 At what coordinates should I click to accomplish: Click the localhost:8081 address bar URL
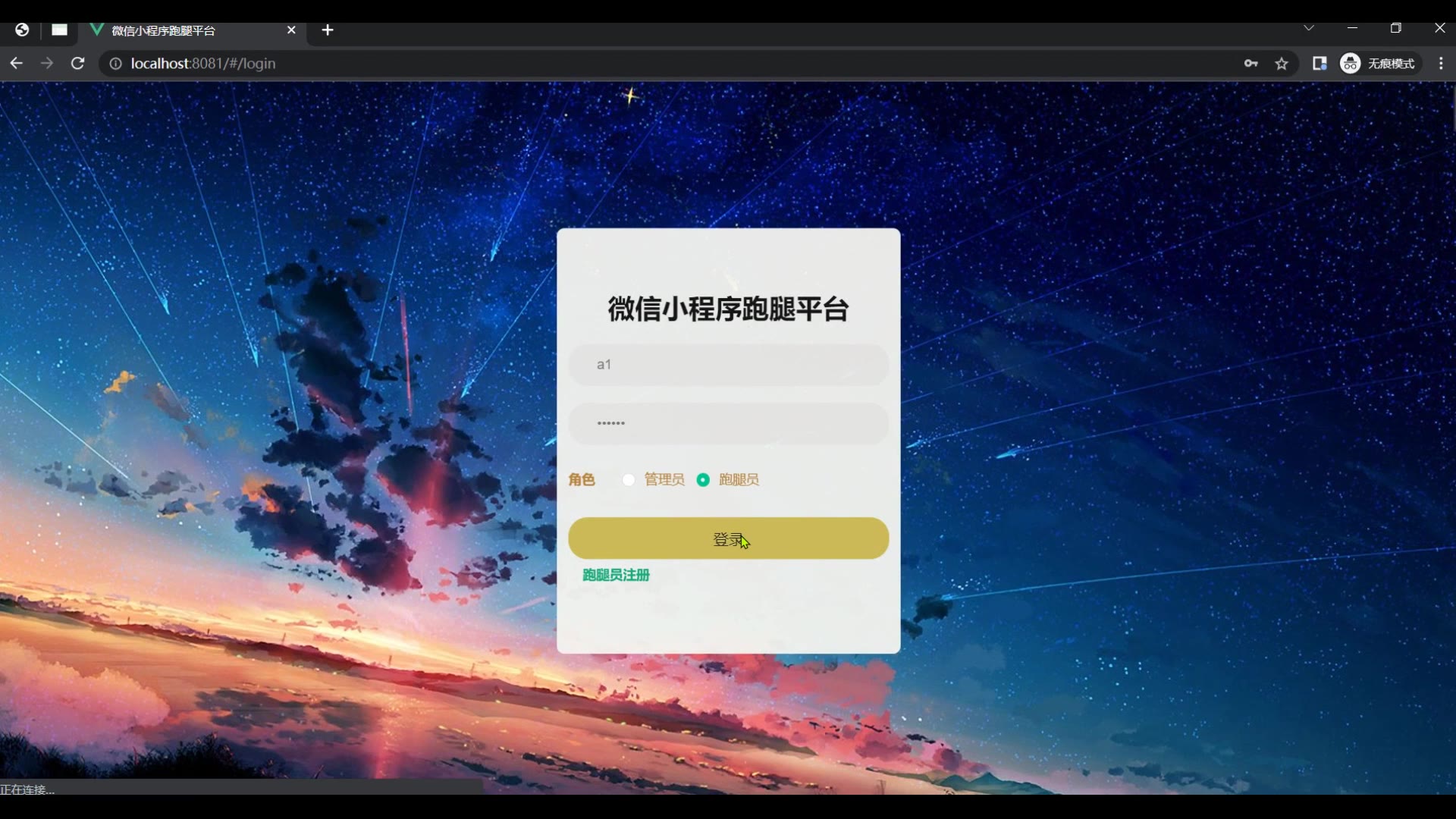(x=203, y=64)
